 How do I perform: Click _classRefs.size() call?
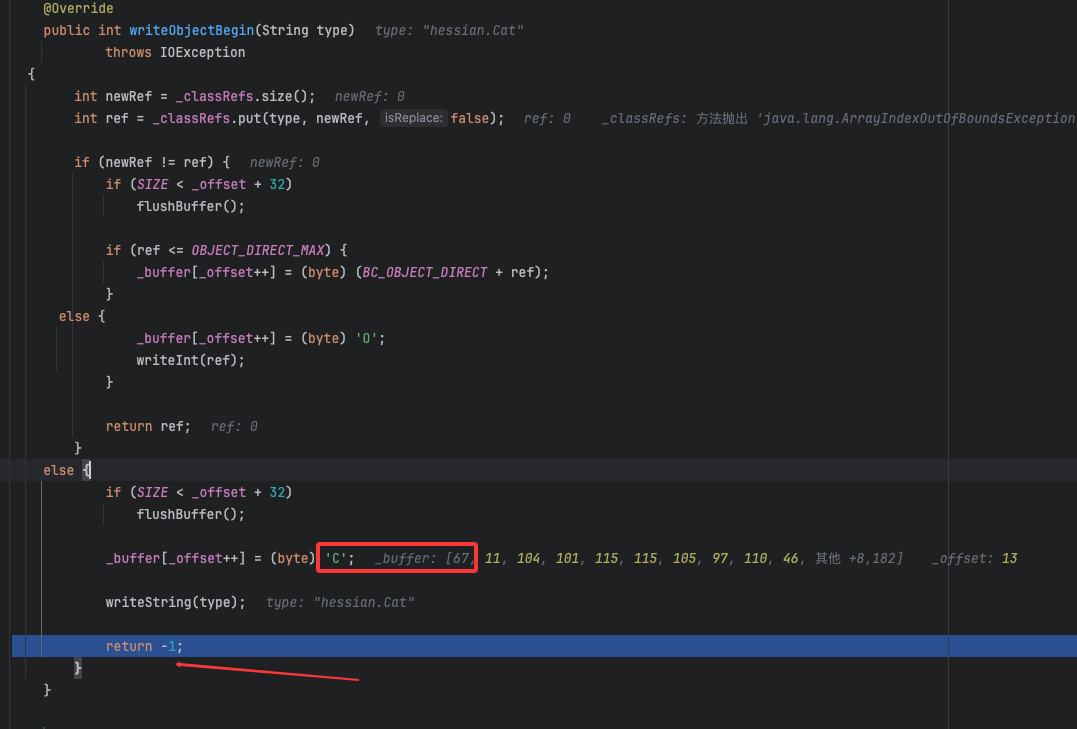pyautogui.click(x=245, y=96)
